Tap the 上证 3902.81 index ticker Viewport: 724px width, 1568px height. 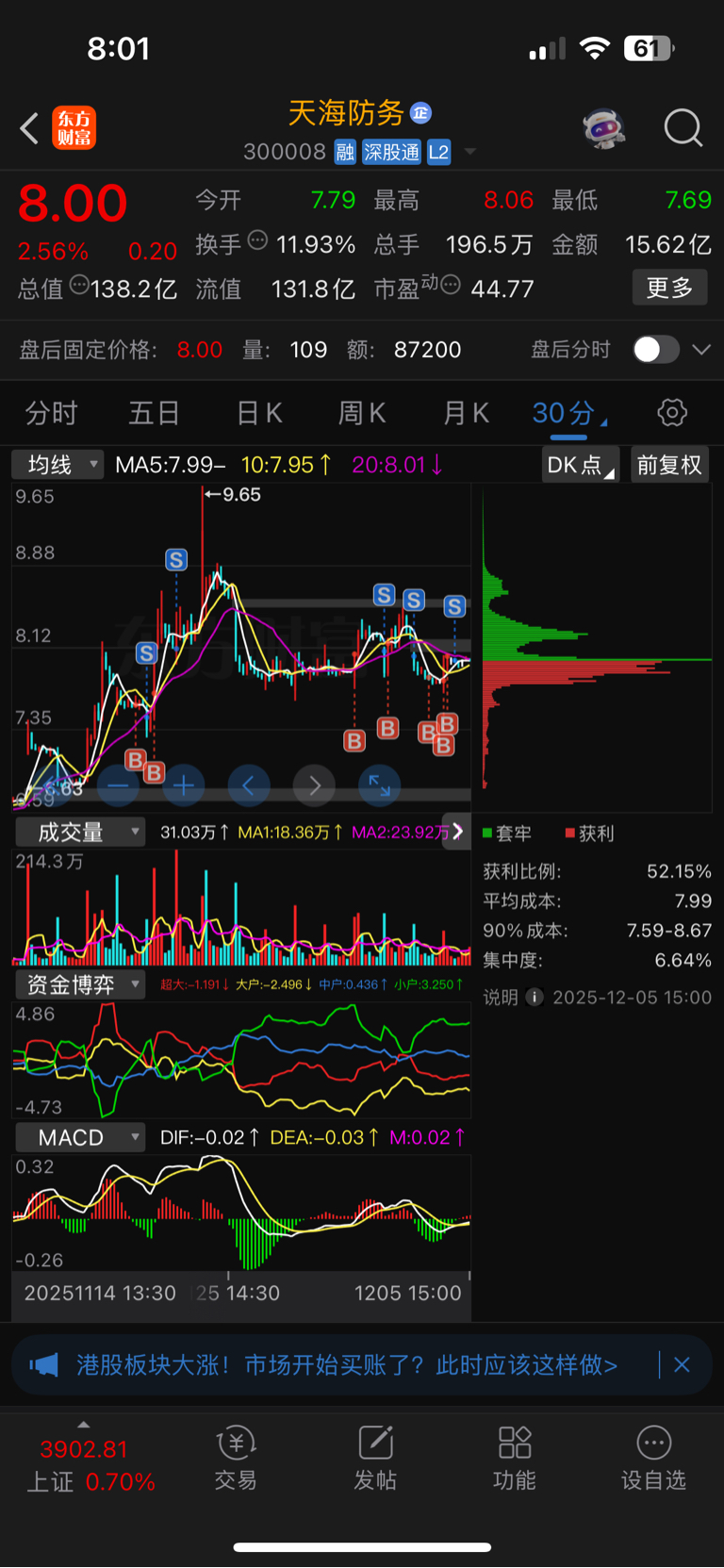tap(90, 1464)
